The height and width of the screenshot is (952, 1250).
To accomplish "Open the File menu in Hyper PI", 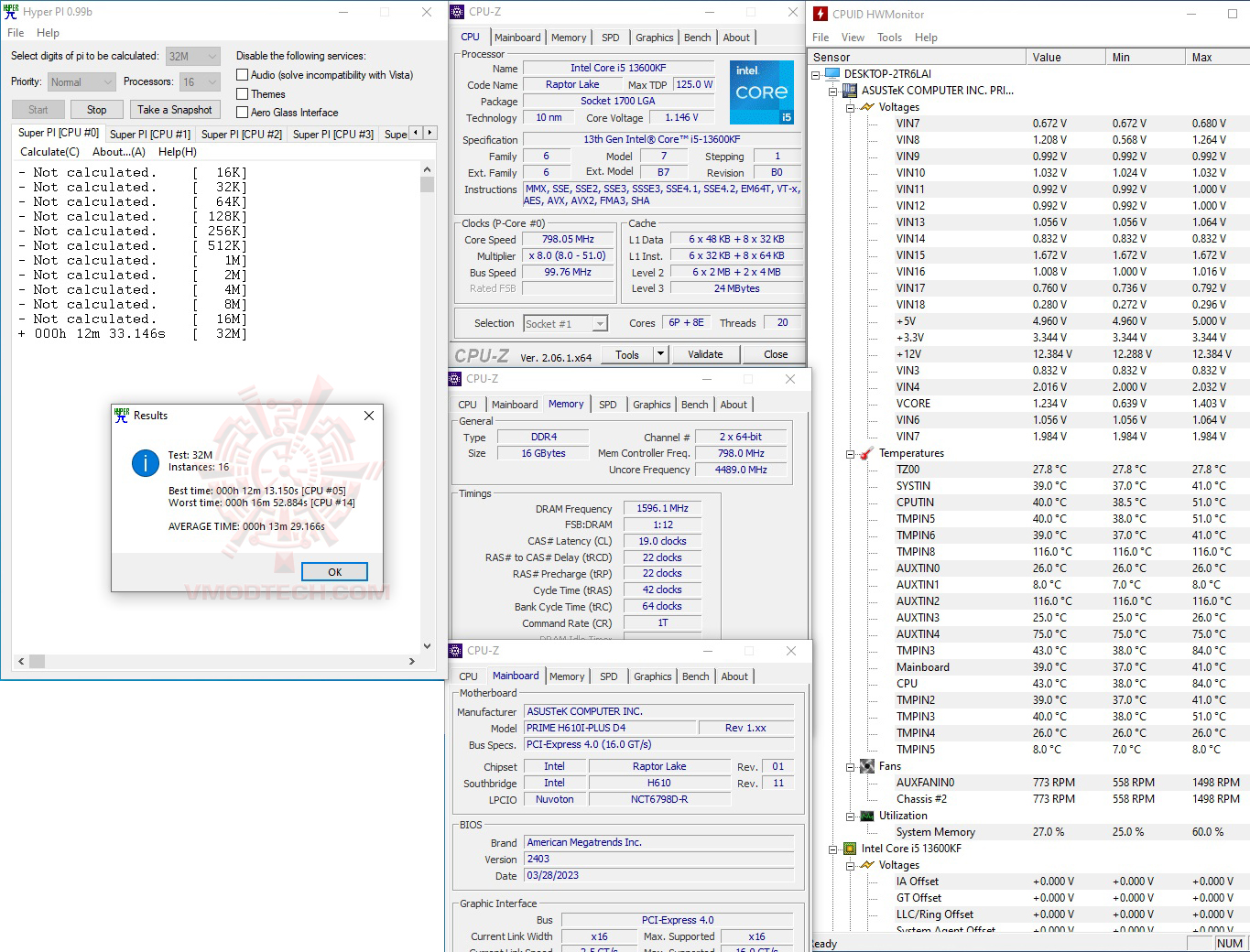I will [x=16, y=33].
